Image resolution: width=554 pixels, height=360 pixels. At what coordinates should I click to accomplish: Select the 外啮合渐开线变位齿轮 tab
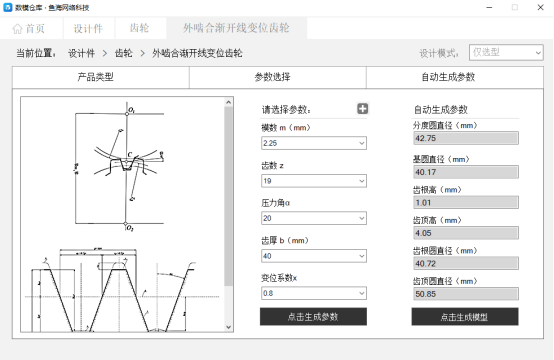[237, 28]
